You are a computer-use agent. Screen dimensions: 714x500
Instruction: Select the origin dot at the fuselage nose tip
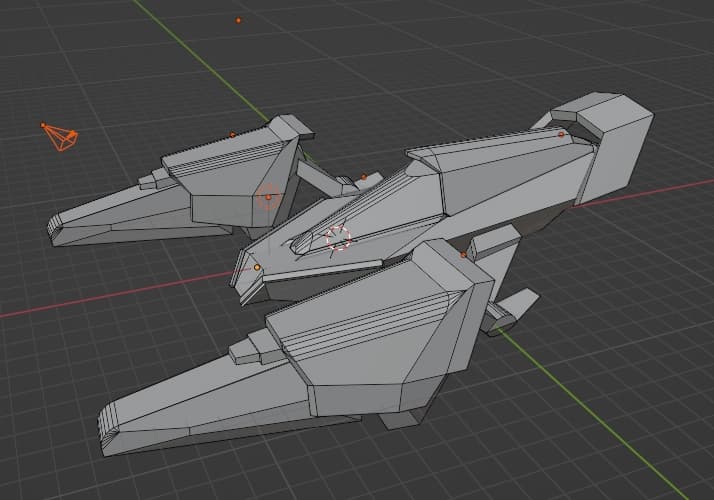[257, 267]
